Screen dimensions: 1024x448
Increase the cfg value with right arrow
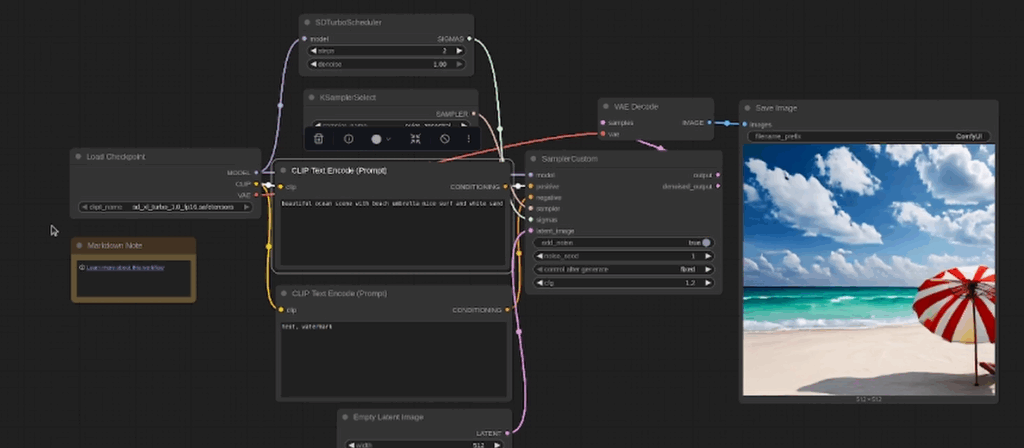point(708,283)
